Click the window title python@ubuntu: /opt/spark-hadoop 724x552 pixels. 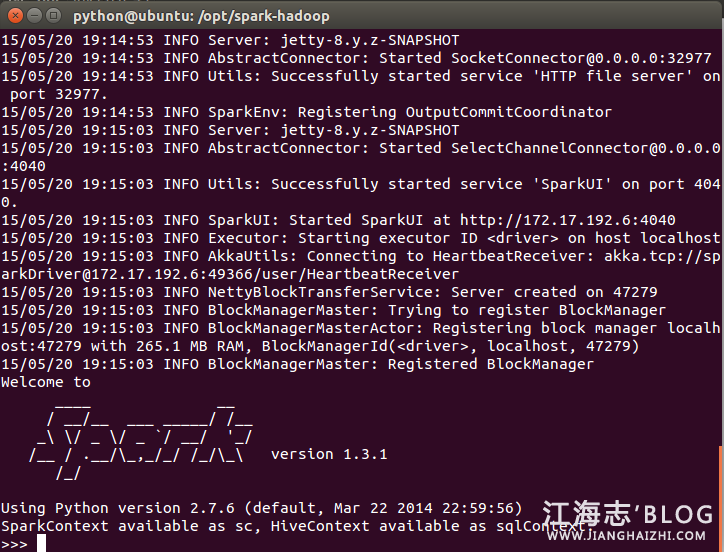click(x=201, y=16)
